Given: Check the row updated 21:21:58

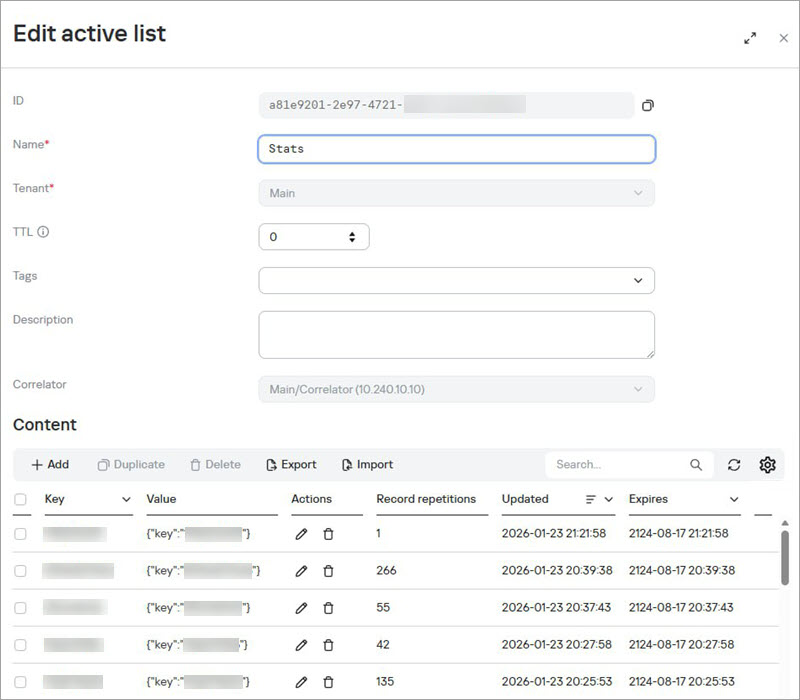Looking at the screenshot, I should [20, 534].
